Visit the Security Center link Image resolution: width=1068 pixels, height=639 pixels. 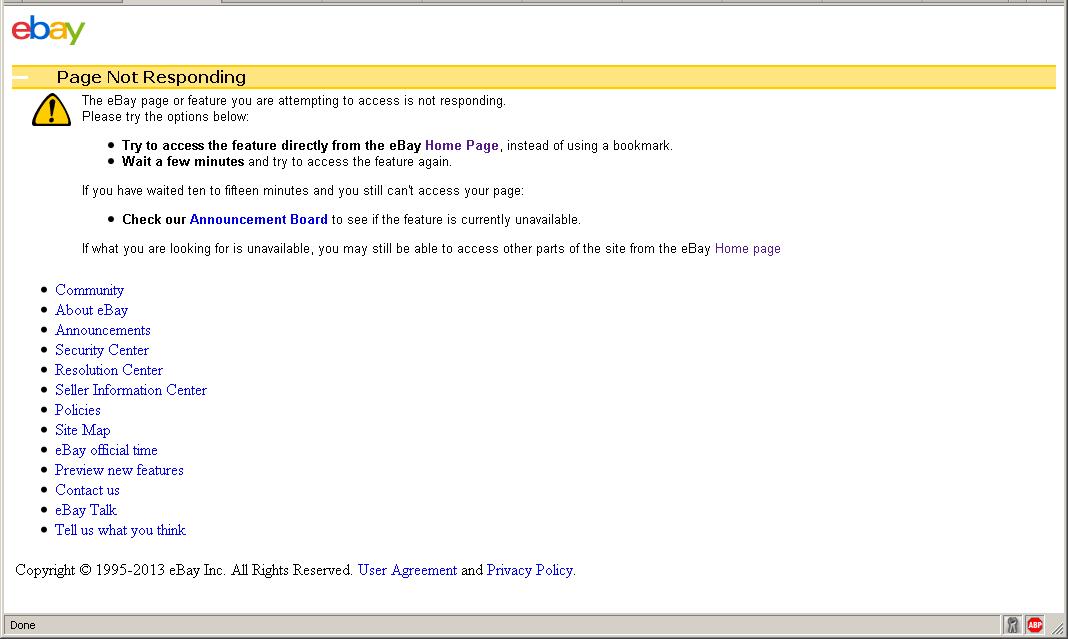(101, 350)
